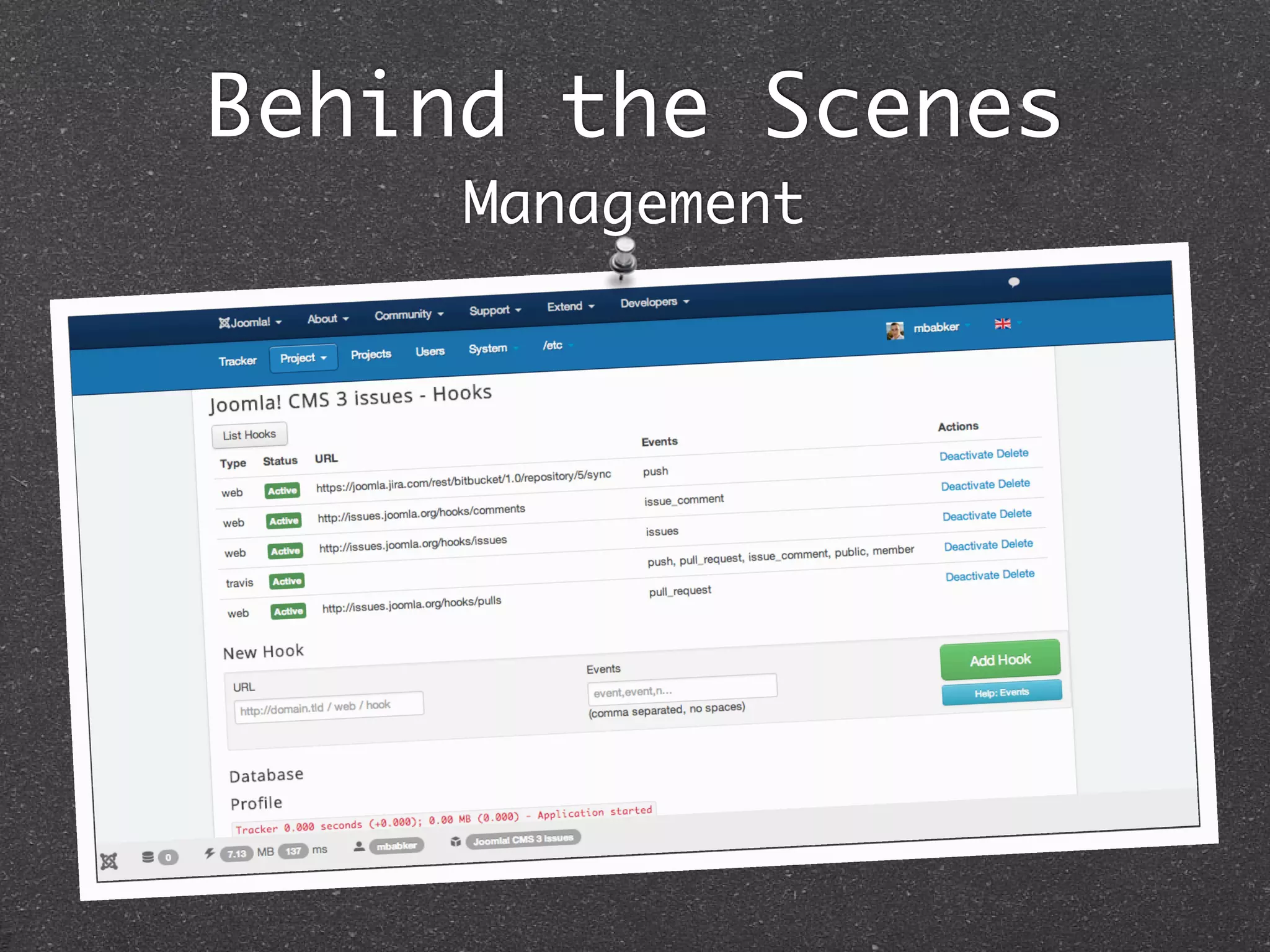
Task: Click the mbabker badge in debug bar
Action: pos(397,846)
